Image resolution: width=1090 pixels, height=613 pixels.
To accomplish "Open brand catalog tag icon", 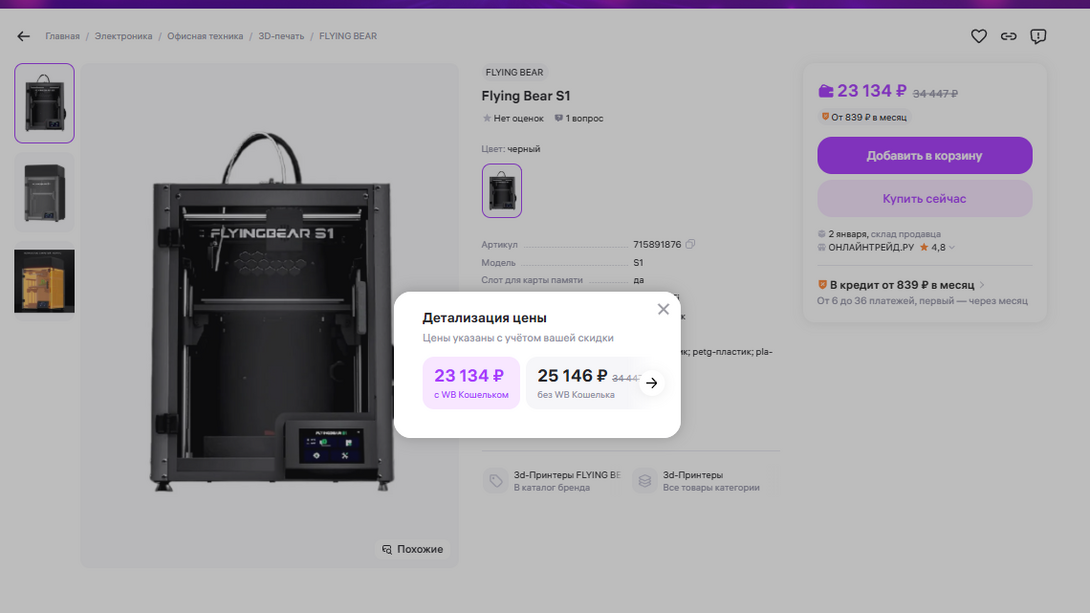I will coord(496,481).
